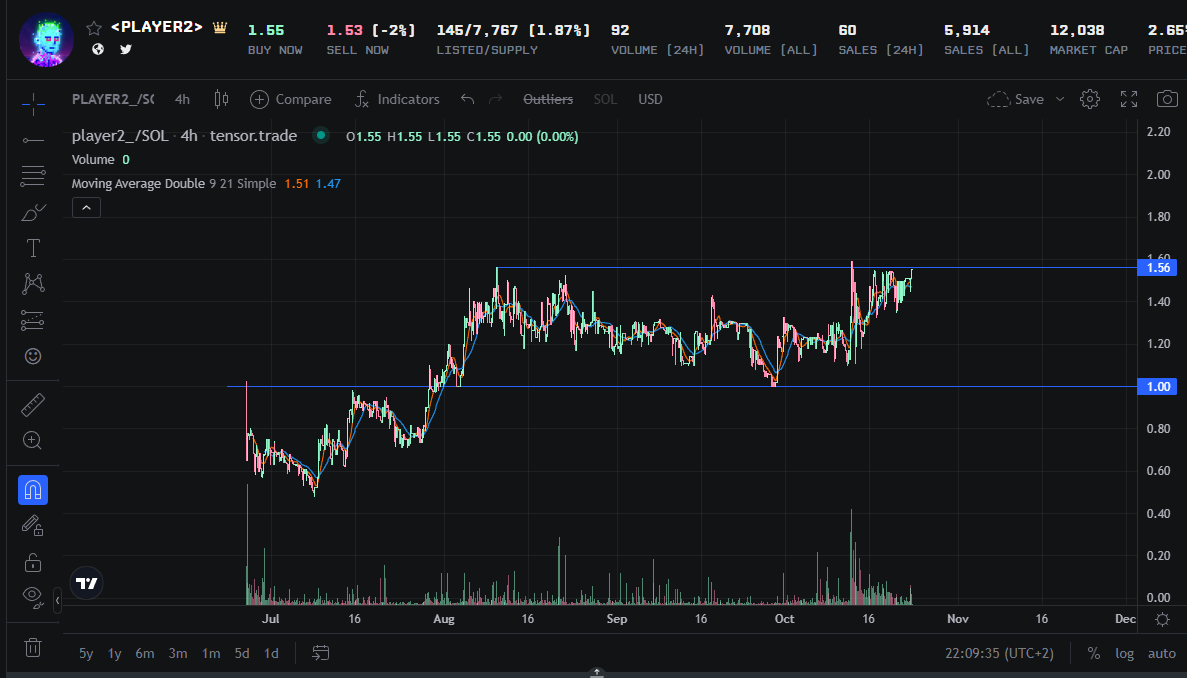Open the bottom panel toggle arrow
1187x678 pixels.
(x=597, y=672)
